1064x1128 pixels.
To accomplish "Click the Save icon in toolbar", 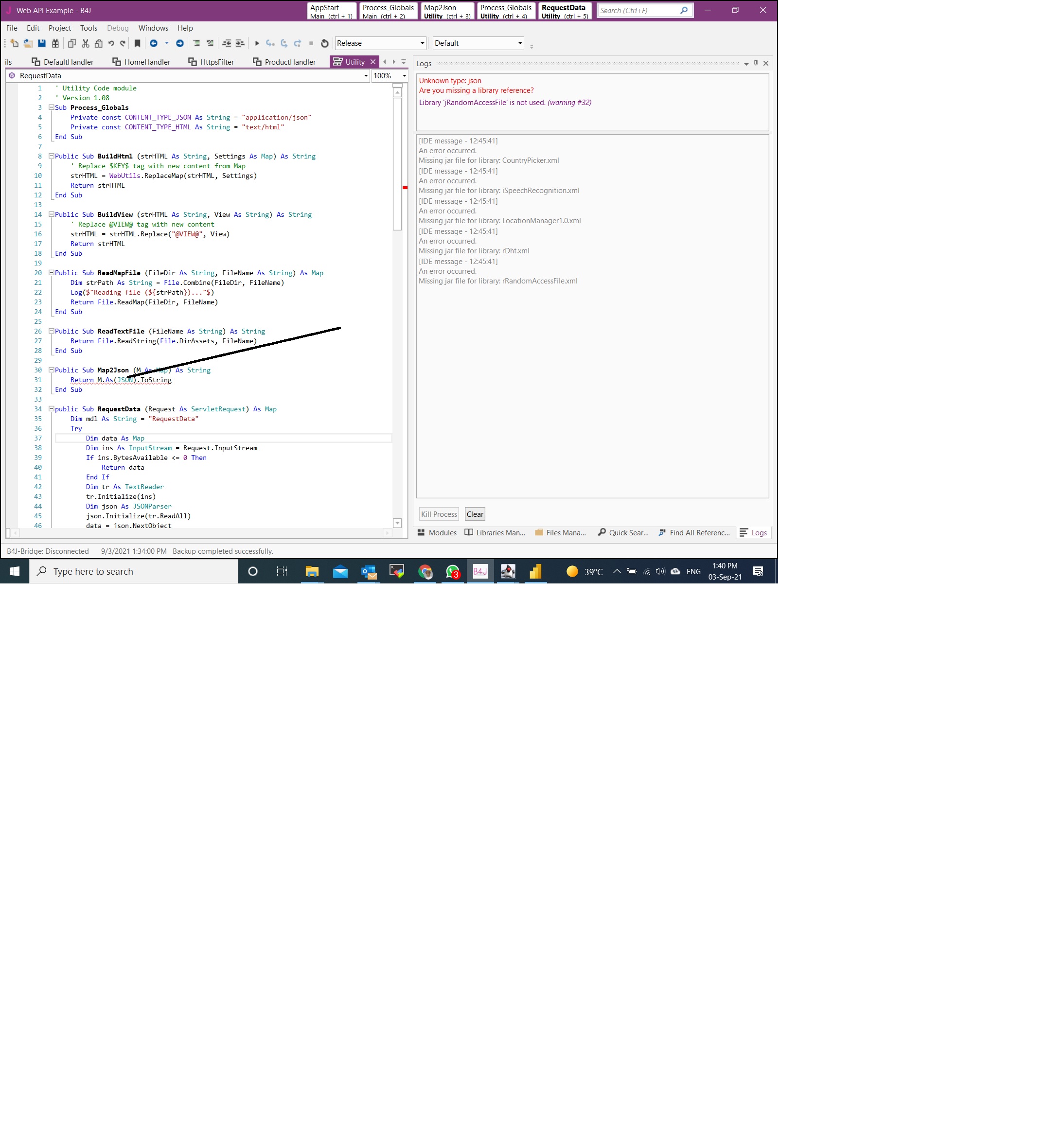I will click(x=41, y=43).
